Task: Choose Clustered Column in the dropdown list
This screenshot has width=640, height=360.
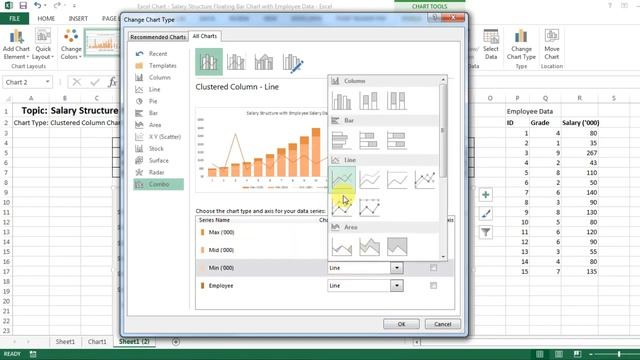Action: click(341, 100)
